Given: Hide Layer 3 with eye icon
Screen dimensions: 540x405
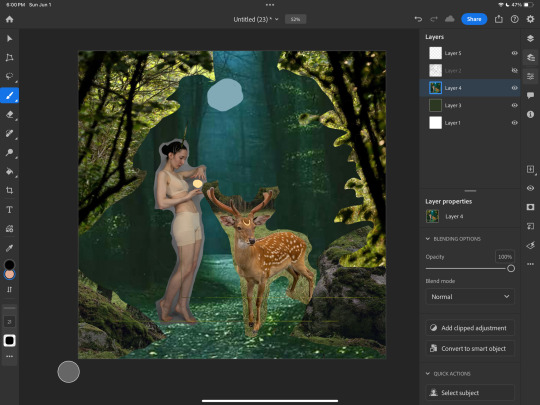Looking at the screenshot, I should coord(515,105).
